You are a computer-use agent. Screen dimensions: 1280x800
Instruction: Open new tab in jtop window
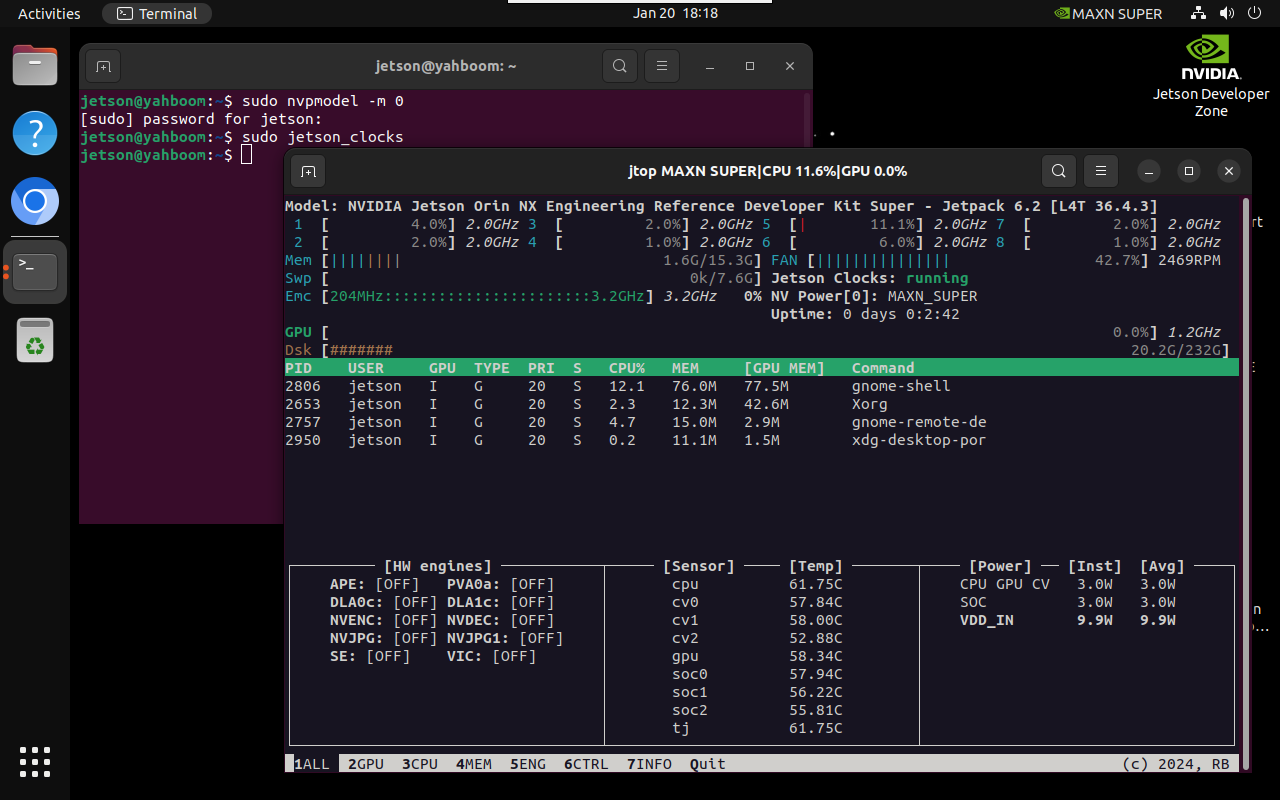pos(308,171)
